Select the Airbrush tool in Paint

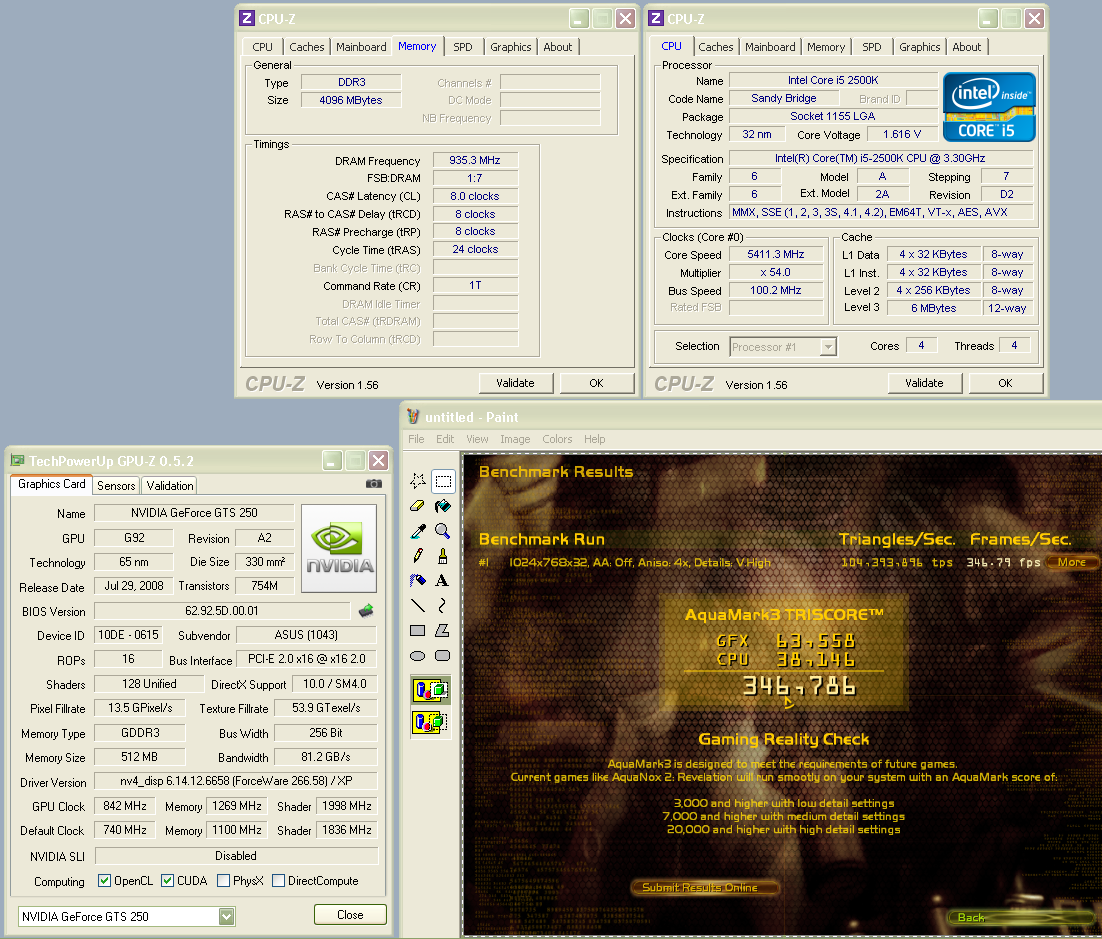417,581
